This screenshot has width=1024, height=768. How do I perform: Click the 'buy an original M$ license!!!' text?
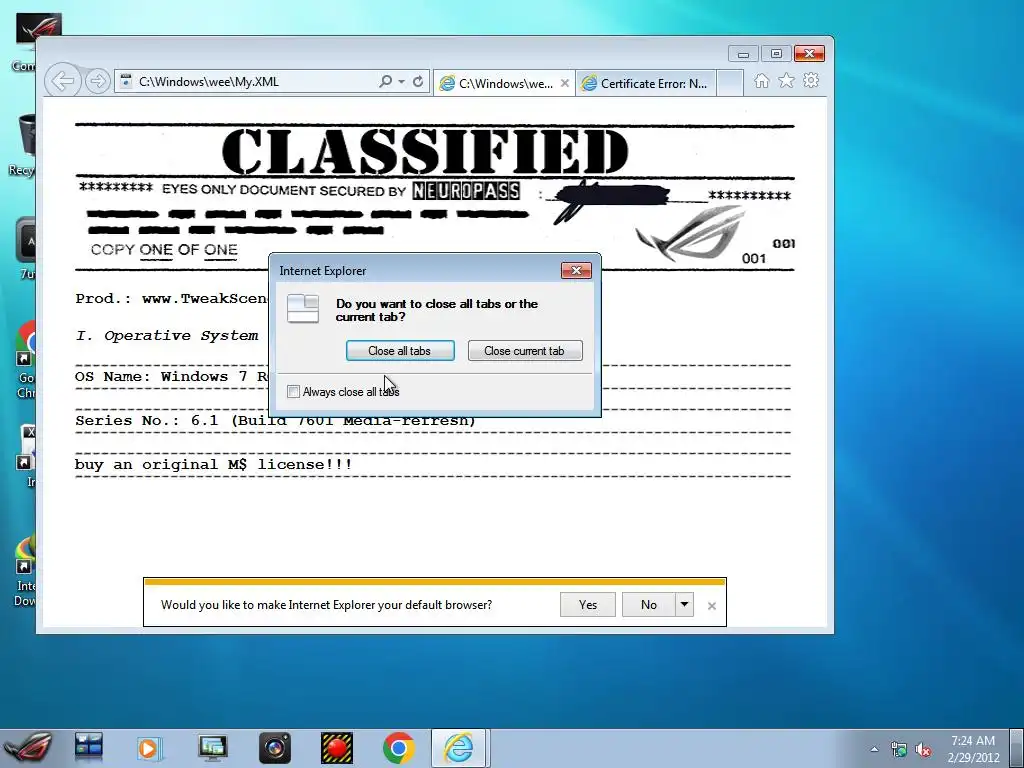[214, 465]
